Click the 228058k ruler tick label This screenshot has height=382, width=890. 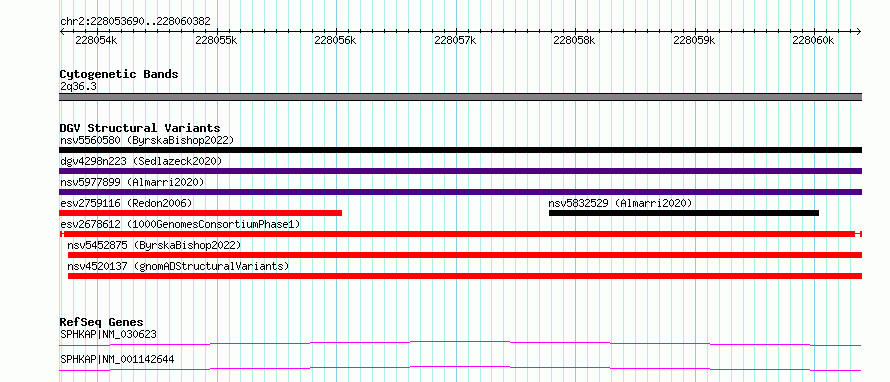click(x=574, y=40)
